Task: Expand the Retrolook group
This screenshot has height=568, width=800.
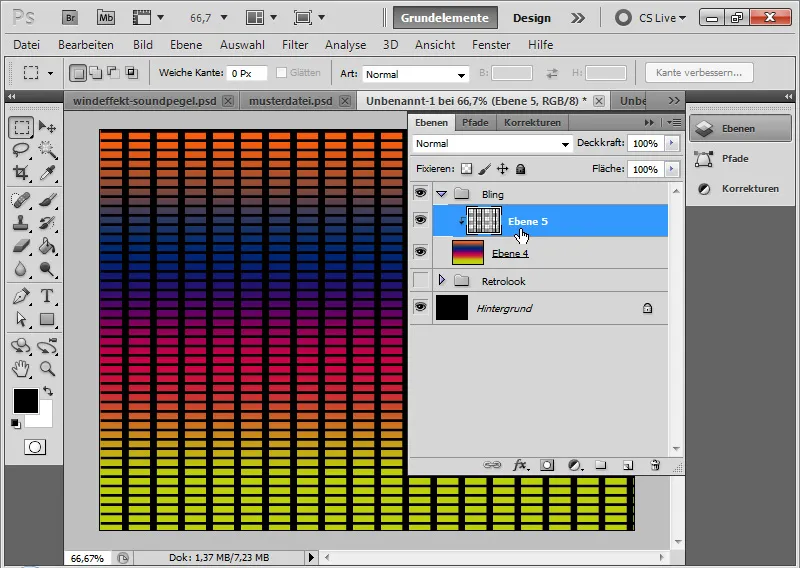Action: [442, 280]
